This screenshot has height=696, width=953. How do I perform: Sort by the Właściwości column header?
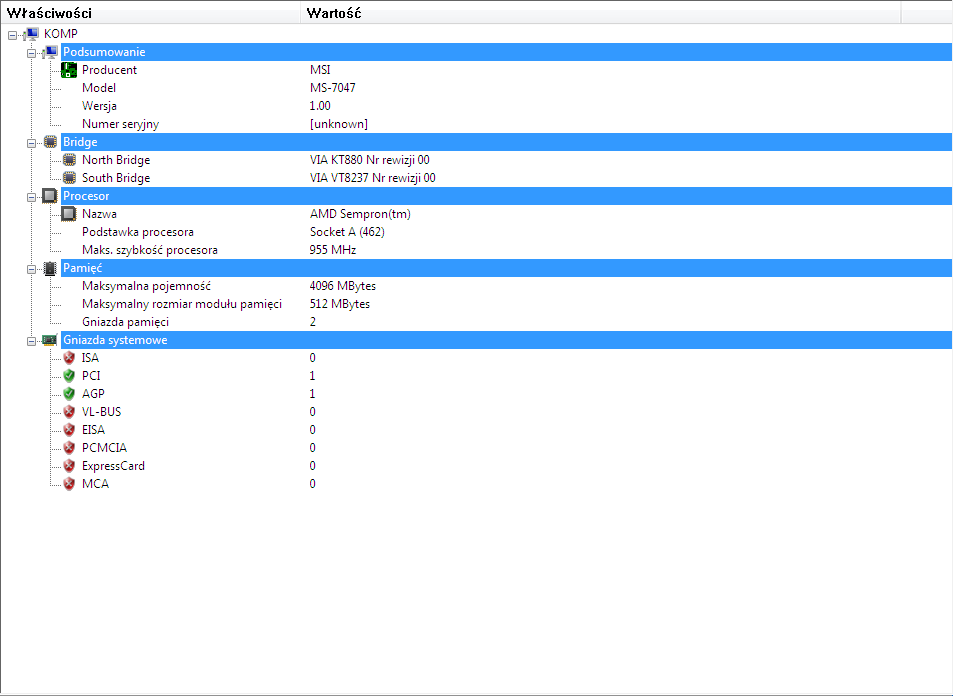(x=150, y=13)
